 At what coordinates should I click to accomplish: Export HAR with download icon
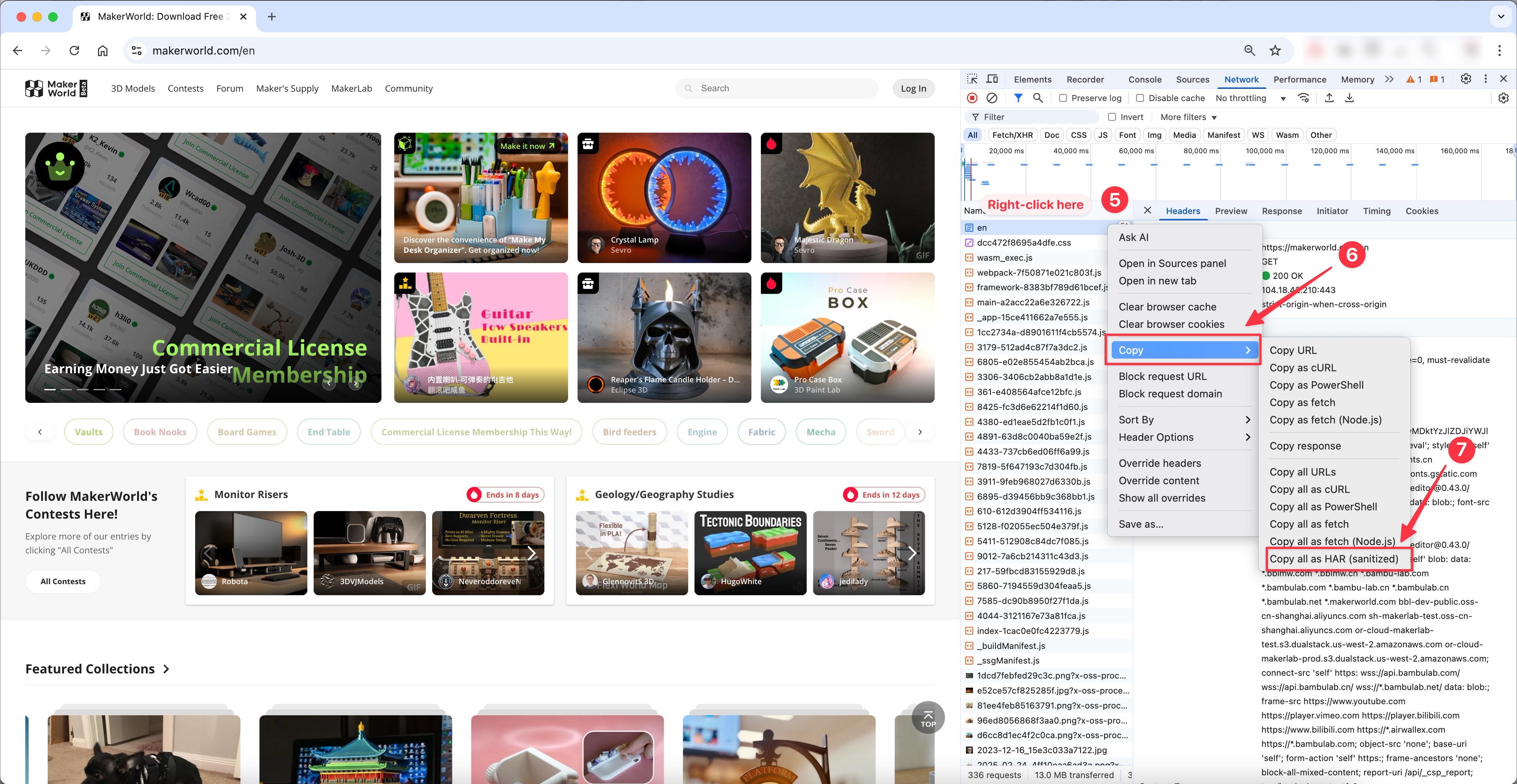(1349, 98)
